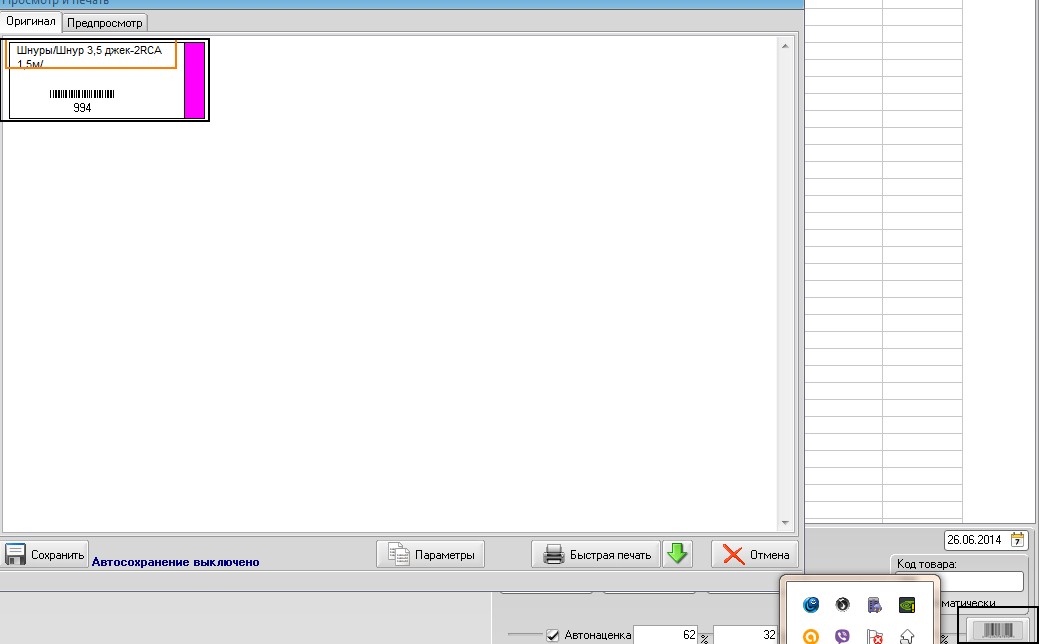Click the green down arrow button
Screen dimensions: 1039x644
tap(677, 554)
